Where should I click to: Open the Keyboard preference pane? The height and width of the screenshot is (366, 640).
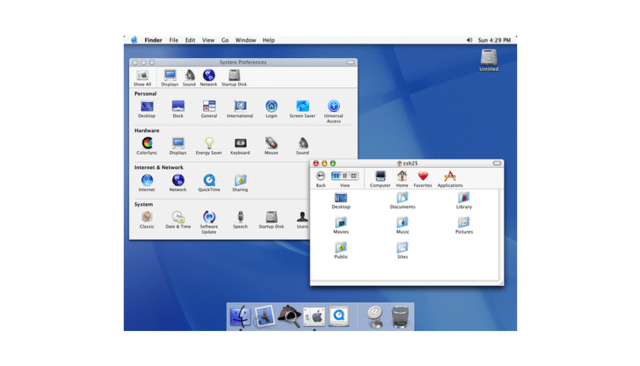pos(240,146)
